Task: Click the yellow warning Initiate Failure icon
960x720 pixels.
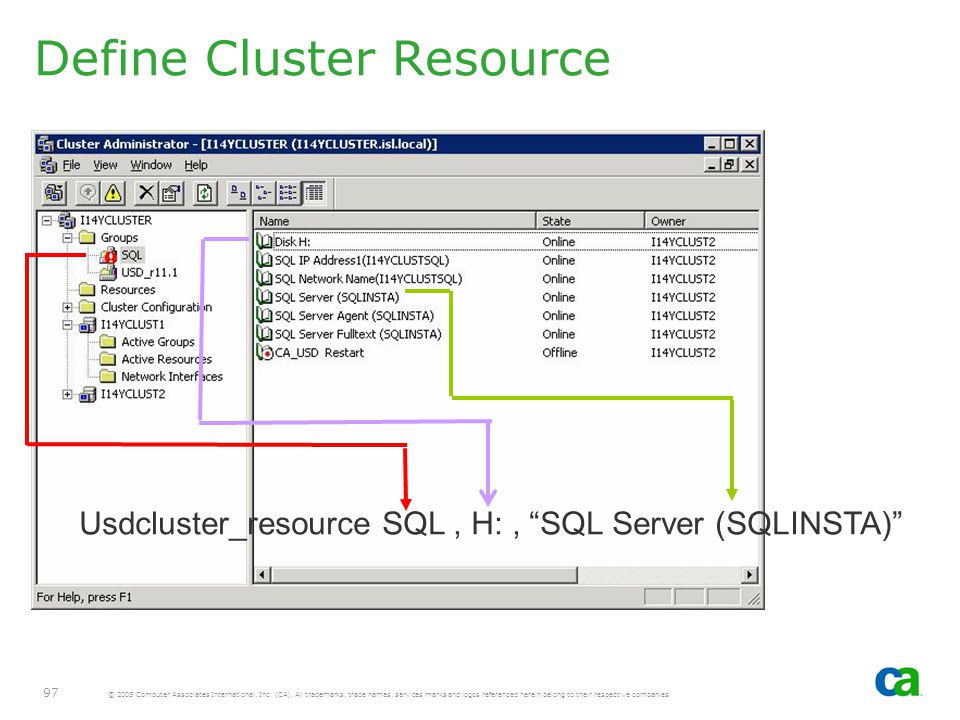Action: coord(113,193)
